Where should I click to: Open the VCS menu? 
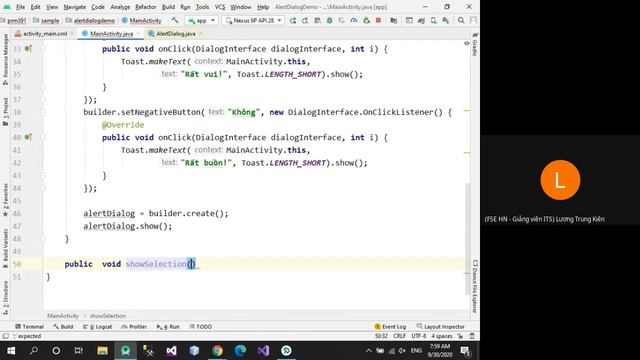click(x=220, y=7)
